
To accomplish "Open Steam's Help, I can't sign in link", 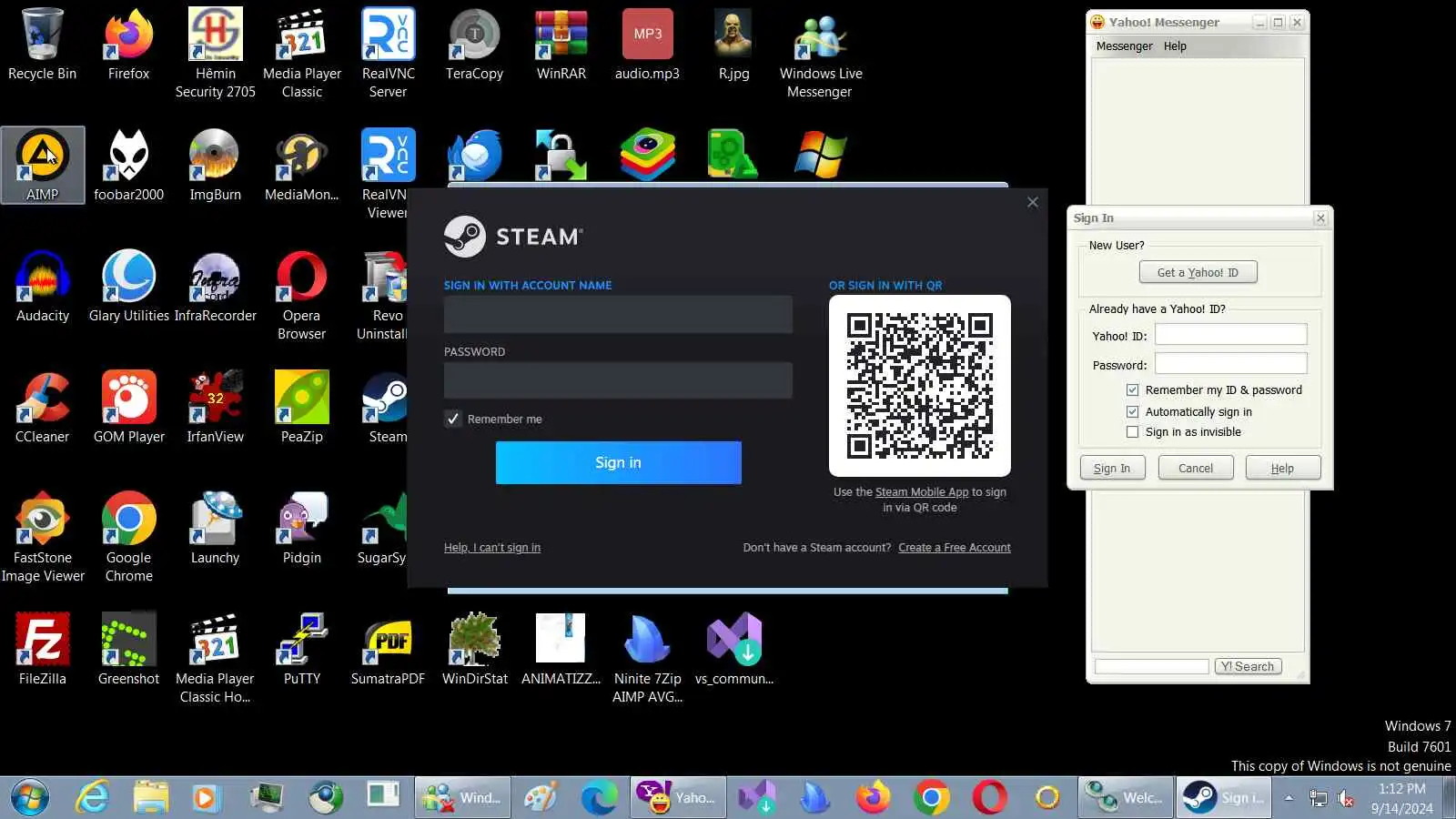I will 492,548.
